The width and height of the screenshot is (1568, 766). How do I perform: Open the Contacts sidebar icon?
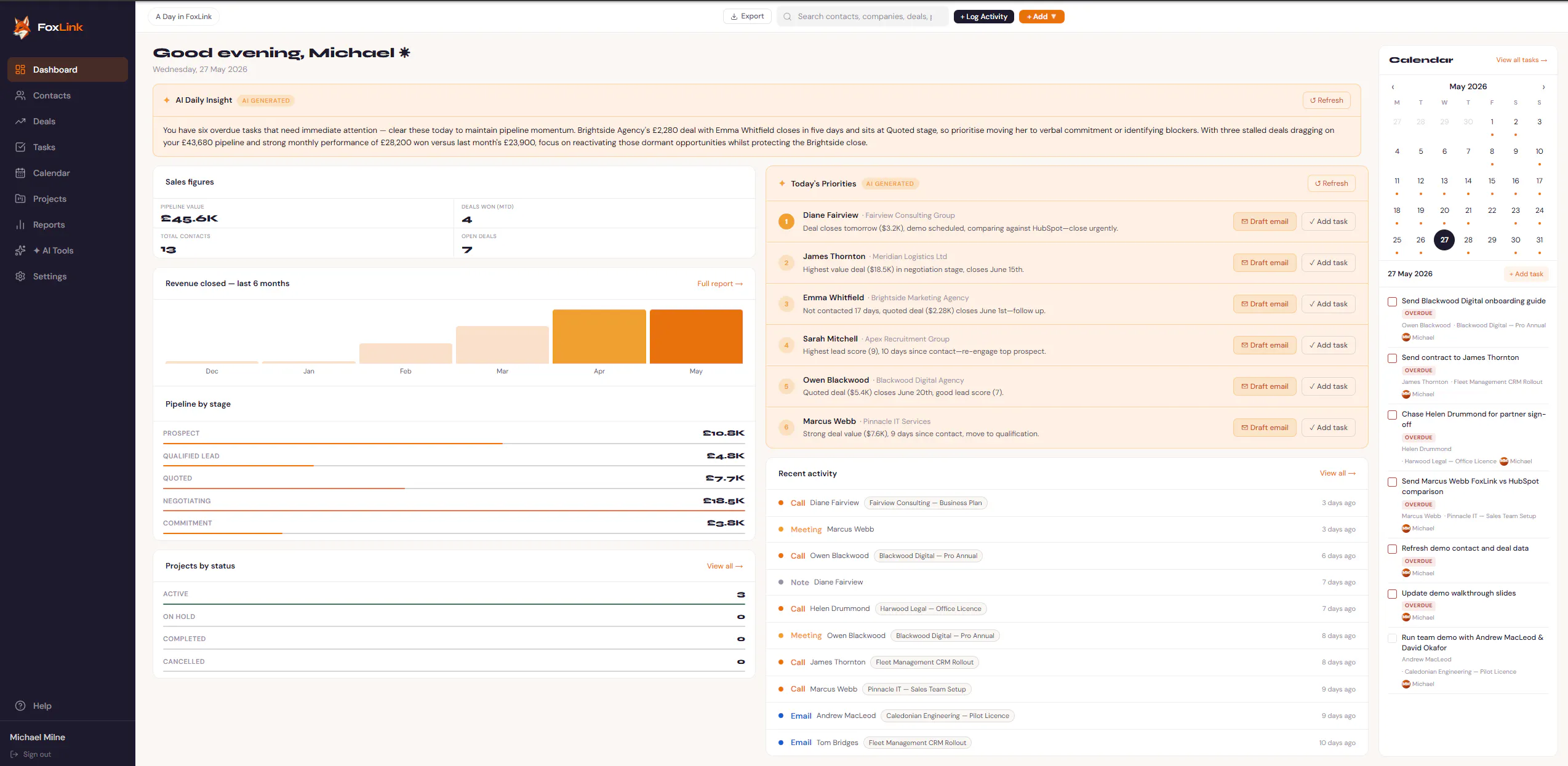point(20,95)
